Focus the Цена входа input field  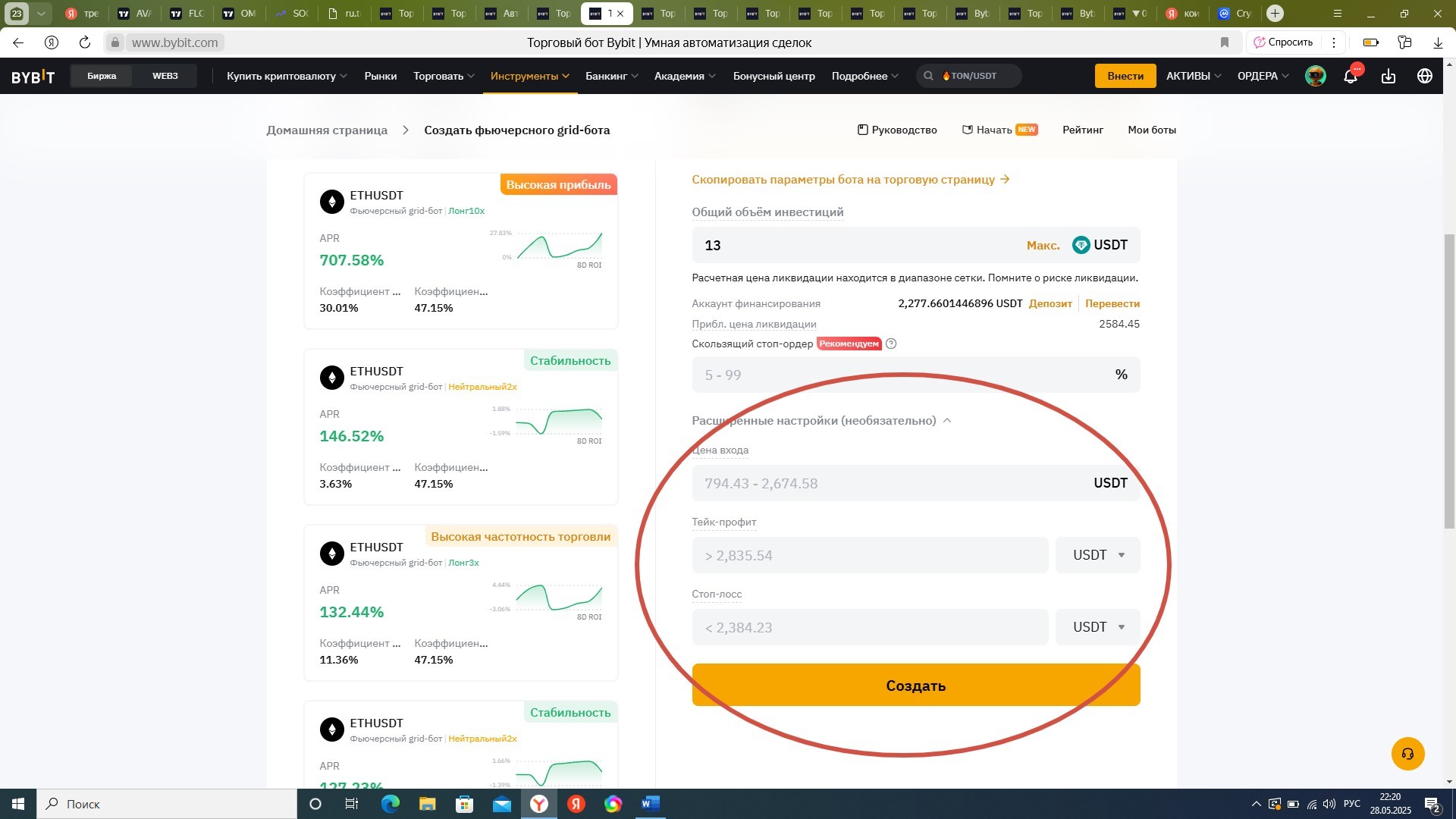915,483
